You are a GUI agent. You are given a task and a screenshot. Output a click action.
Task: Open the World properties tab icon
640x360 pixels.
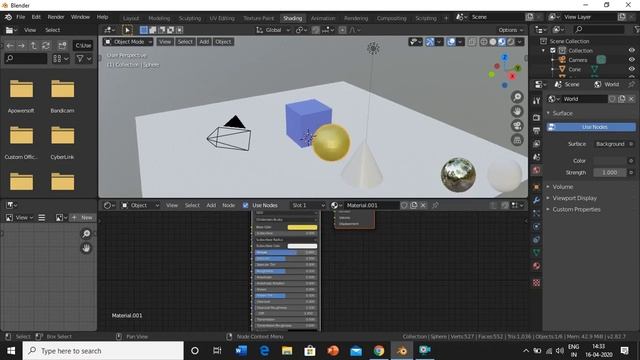[536, 170]
